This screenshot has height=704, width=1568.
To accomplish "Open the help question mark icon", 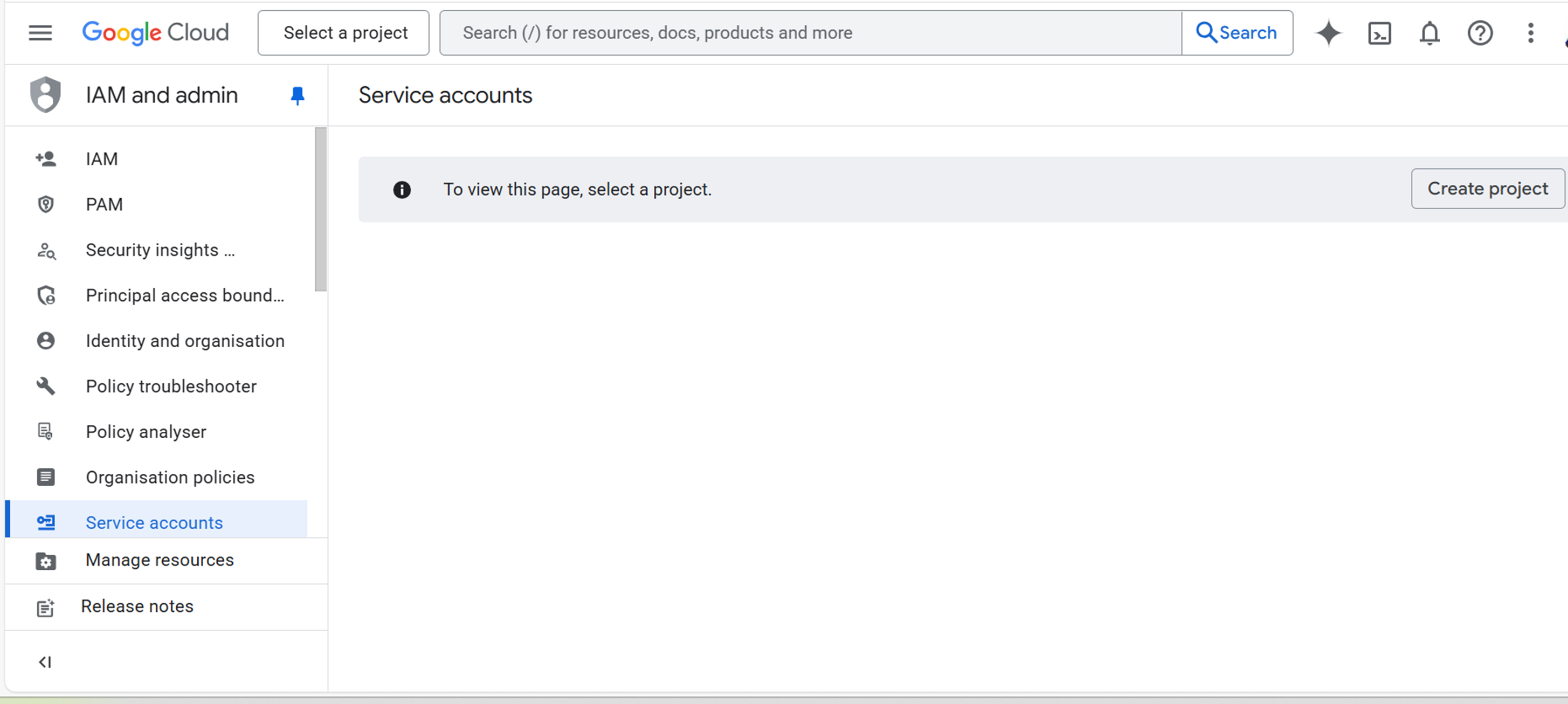I will click(1480, 33).
